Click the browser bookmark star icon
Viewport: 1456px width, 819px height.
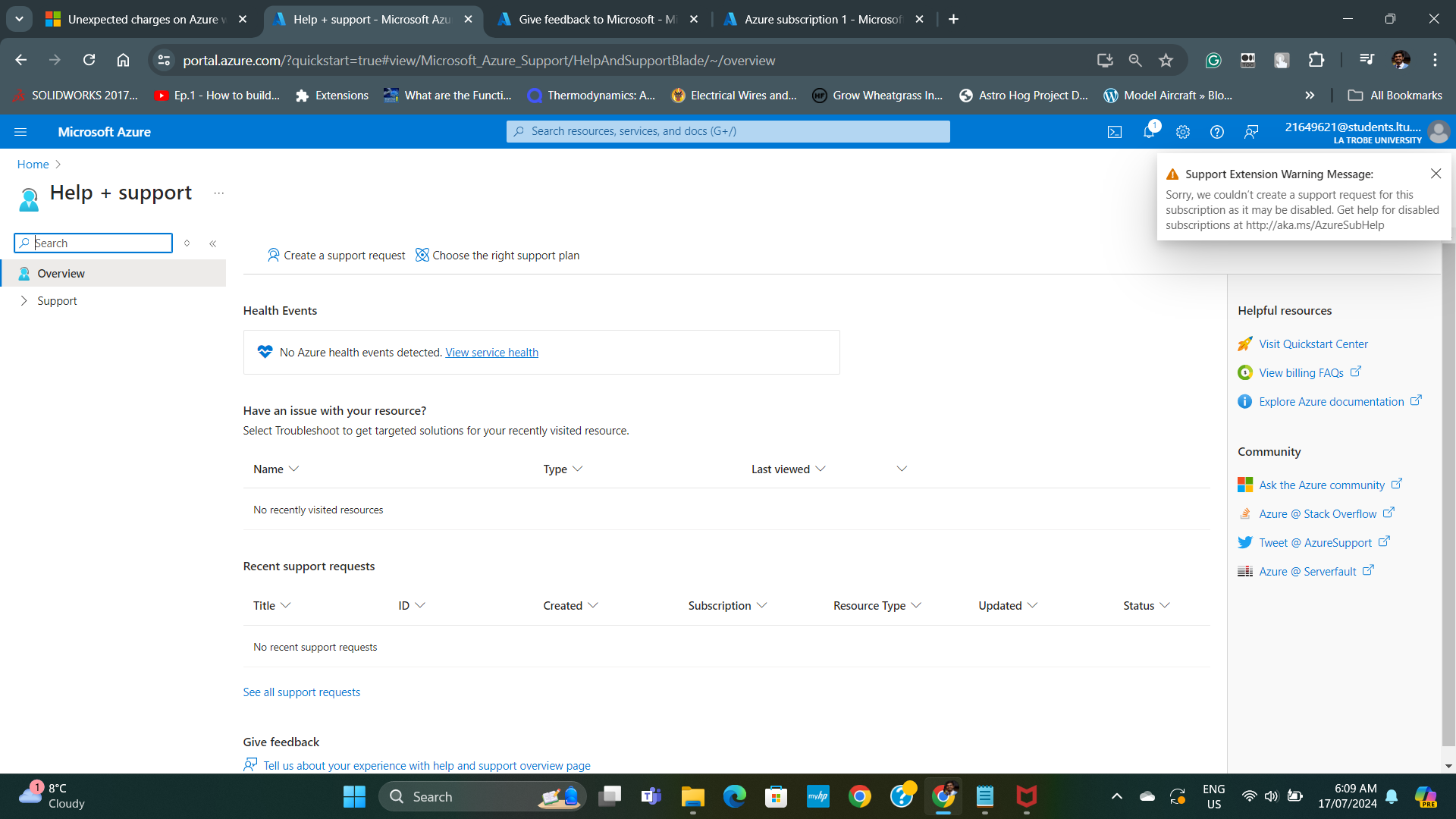[x=1166, y=60]
